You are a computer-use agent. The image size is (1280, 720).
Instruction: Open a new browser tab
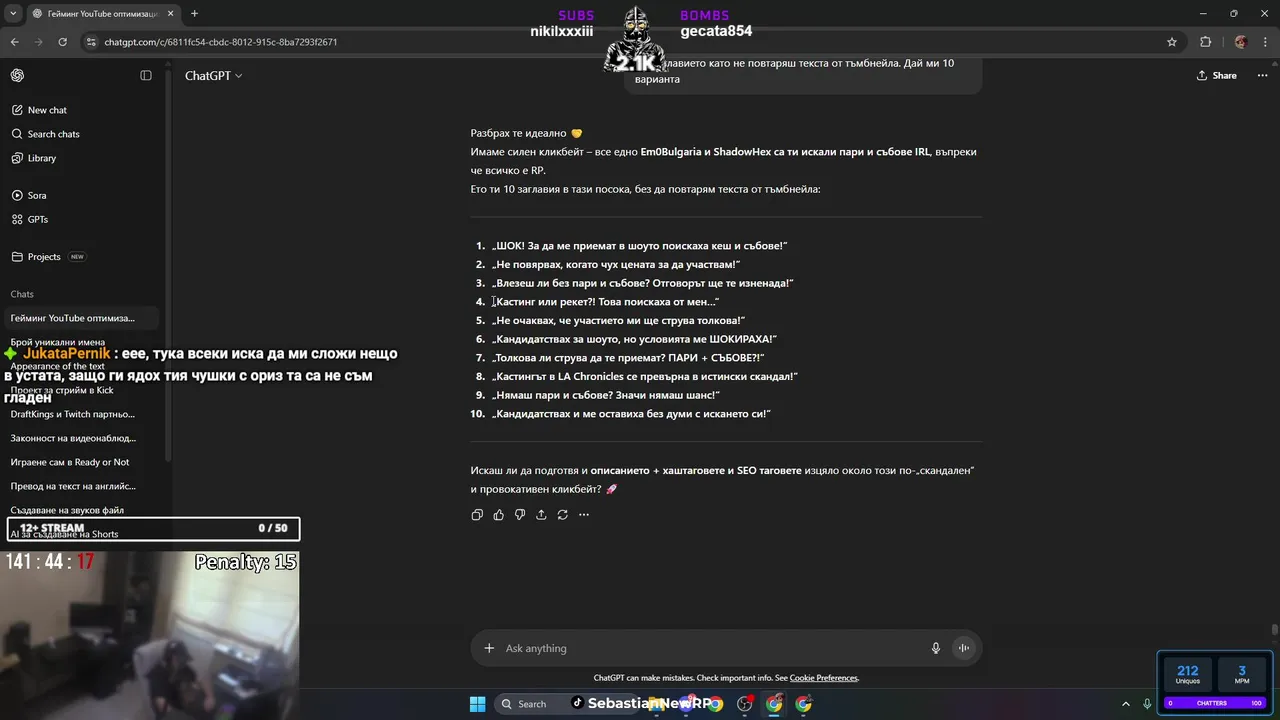[194, 13]
